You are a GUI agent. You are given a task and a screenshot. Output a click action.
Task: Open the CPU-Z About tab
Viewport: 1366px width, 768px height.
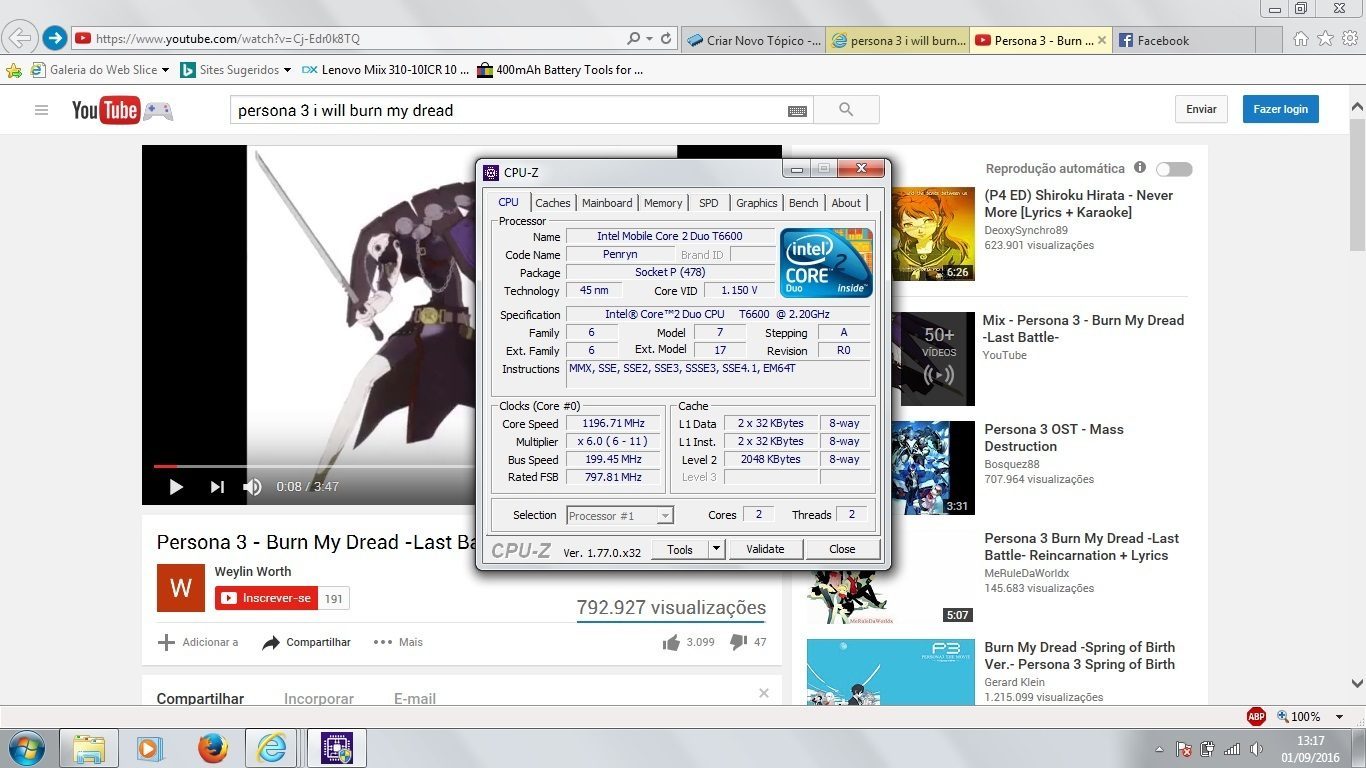[x=846, y=203]
